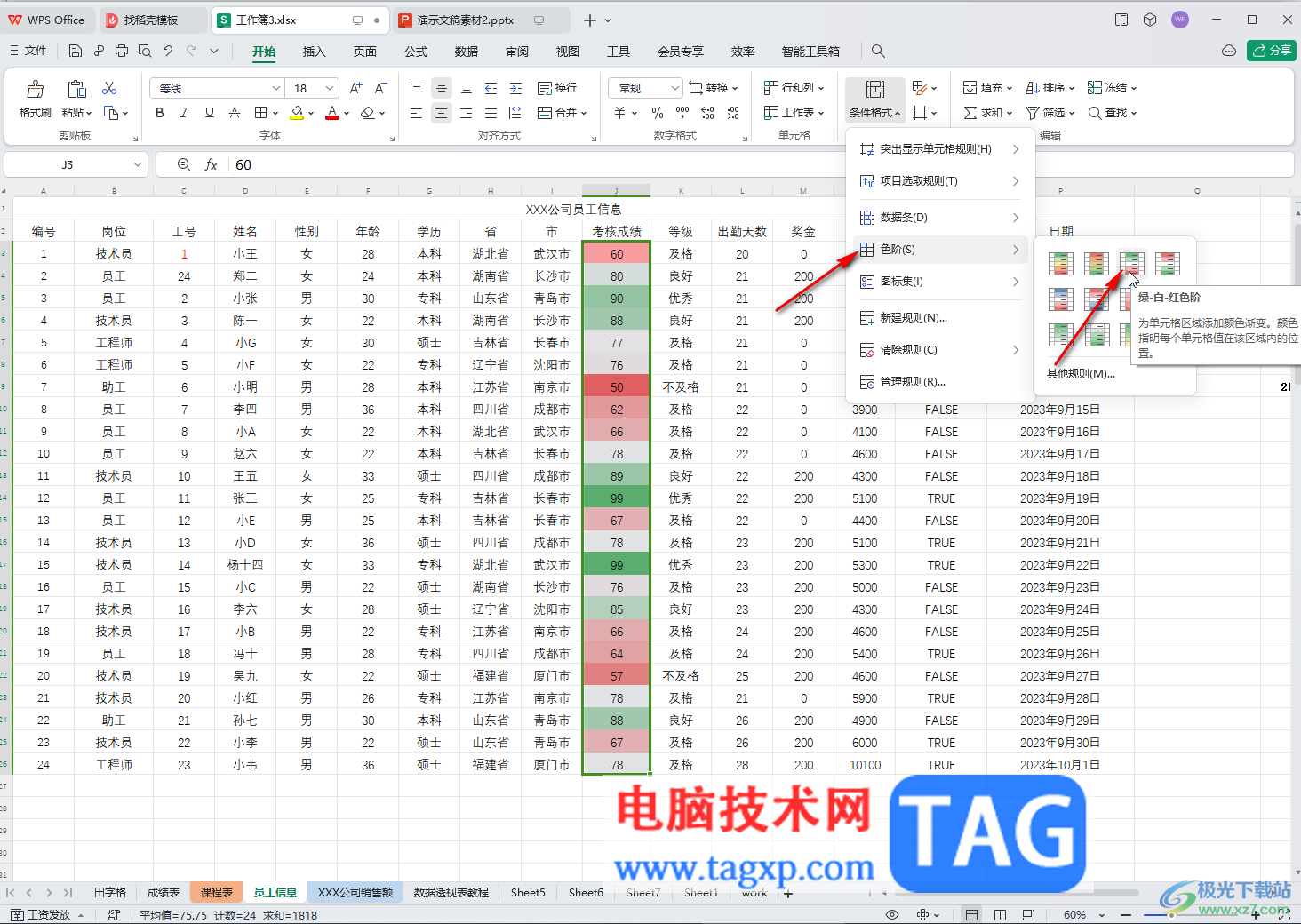Click fill color yellow swatch
The width and height of the screenshot is (1301, 924).
pos(297,113)
